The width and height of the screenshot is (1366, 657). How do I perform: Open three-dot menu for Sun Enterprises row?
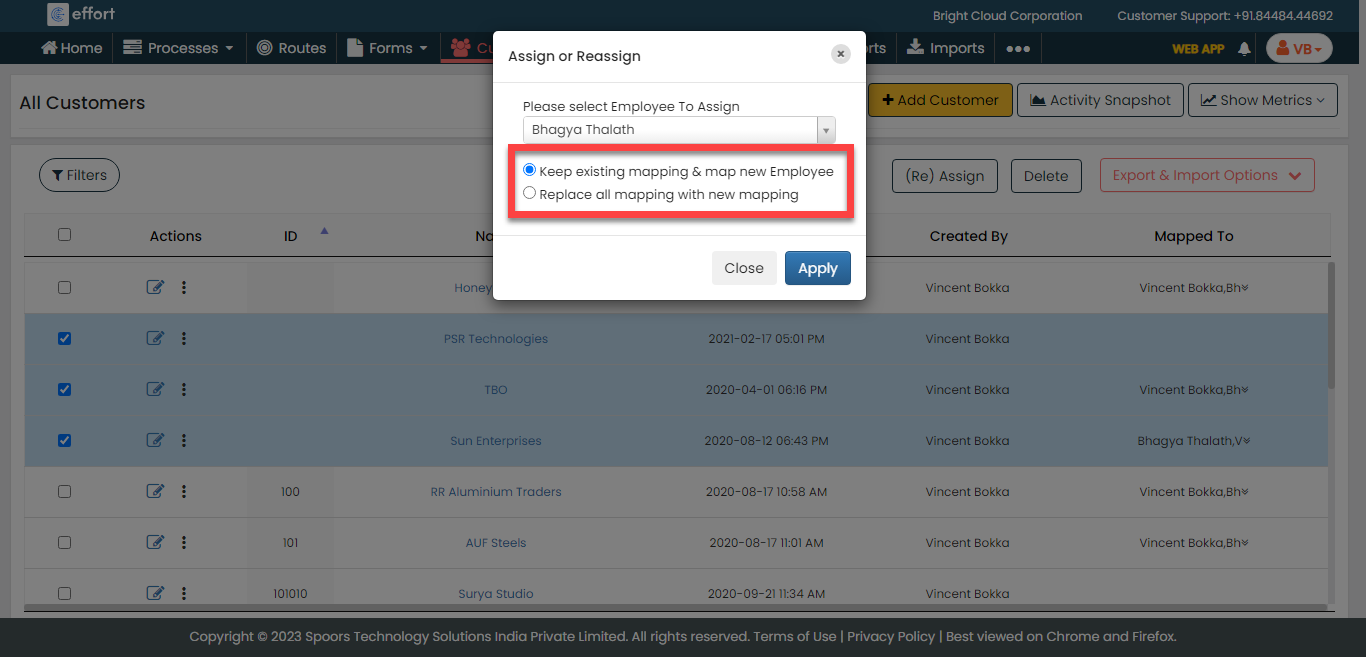tap(184, 440)
